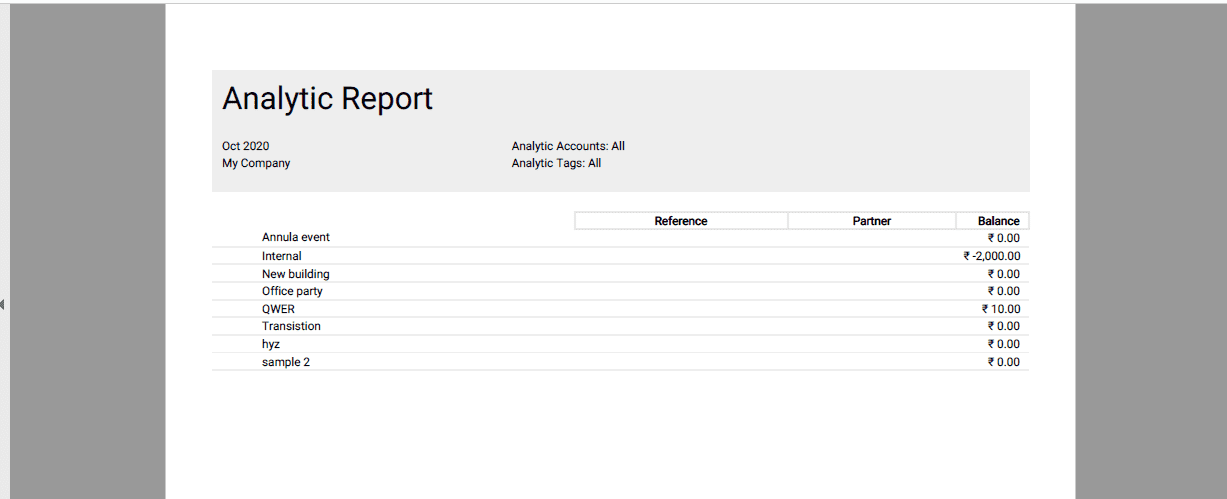Image resolution: width=1227 pixels, height=499 pixels.
Task: Click the ₹ -2,000.00 balance value
Action: 991,256
